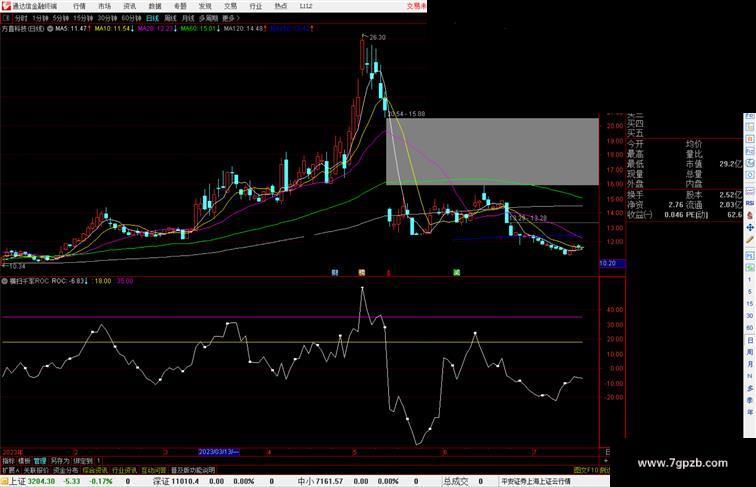Click the 另存为 button

coord(60,461)
